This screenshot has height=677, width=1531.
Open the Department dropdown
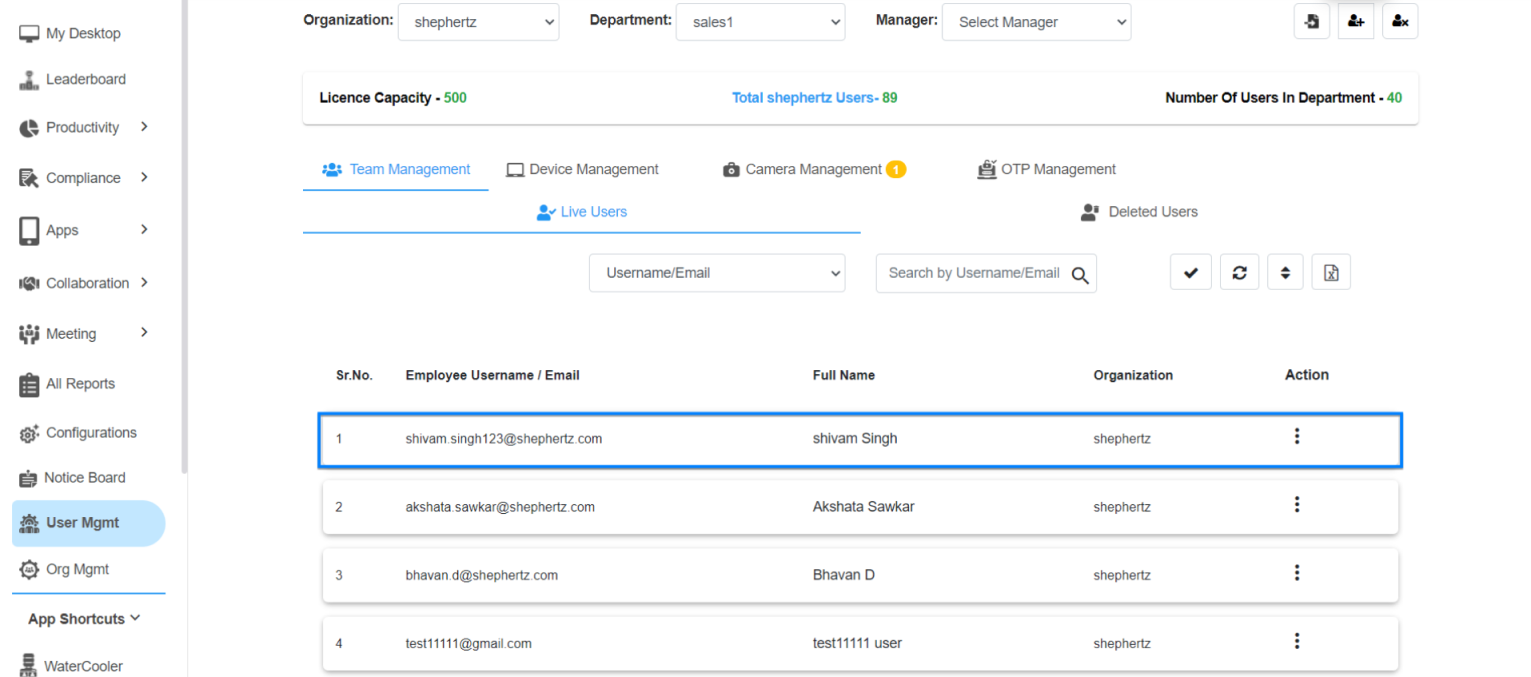tap(760, 22)
